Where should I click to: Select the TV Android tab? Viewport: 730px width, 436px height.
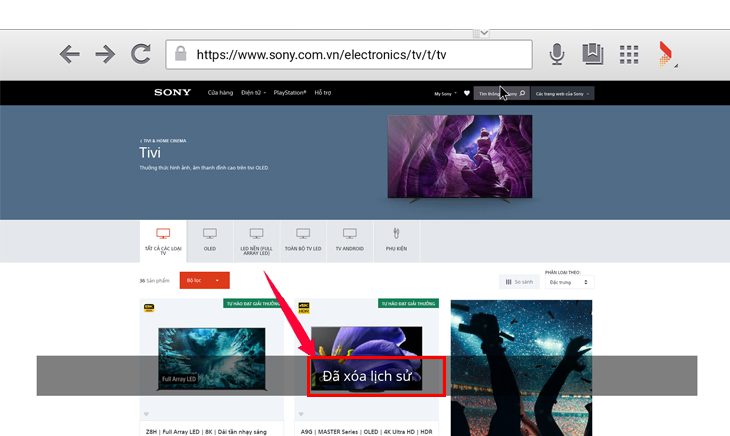click(x=350, y=241)
